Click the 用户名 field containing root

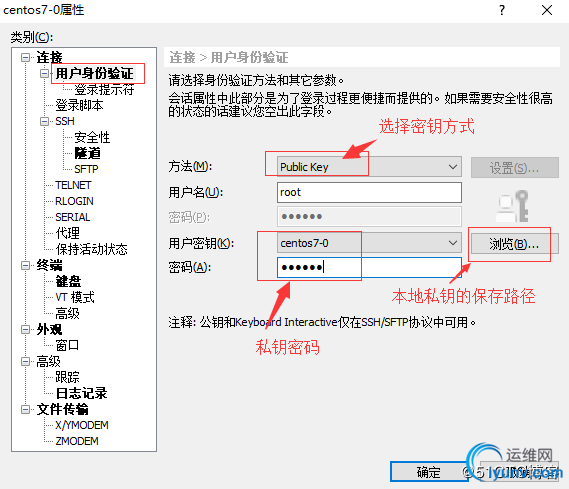pos(369,192)
